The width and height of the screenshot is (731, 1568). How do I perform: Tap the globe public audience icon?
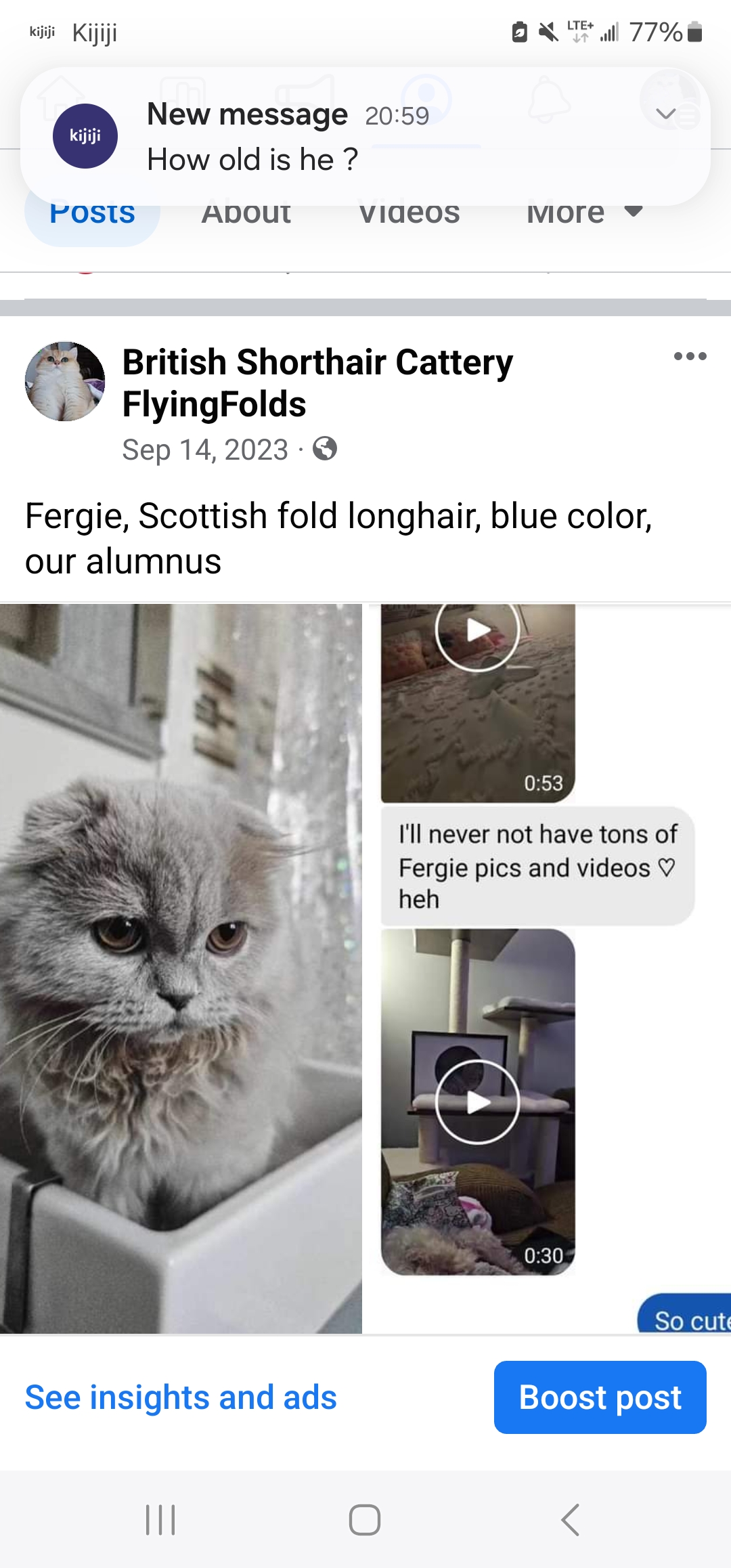[325, 448]
